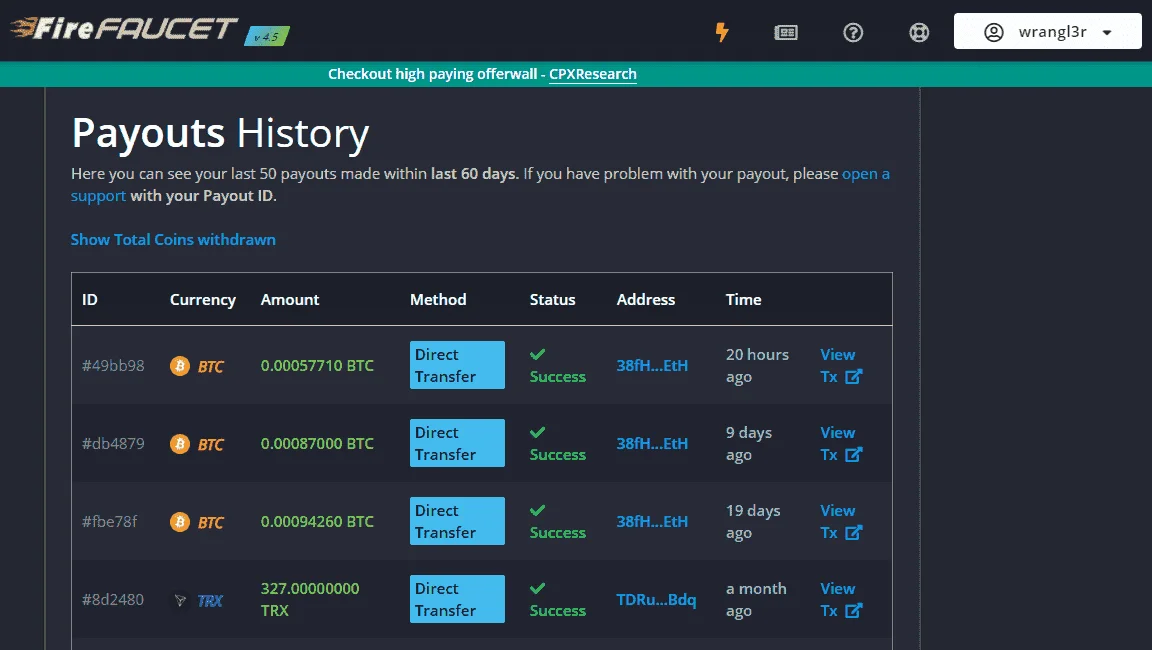Viewport: 1152px width, 650px height.
Task: Click View Tx for the 20 hours ago payout
Action: click(841, 366)
